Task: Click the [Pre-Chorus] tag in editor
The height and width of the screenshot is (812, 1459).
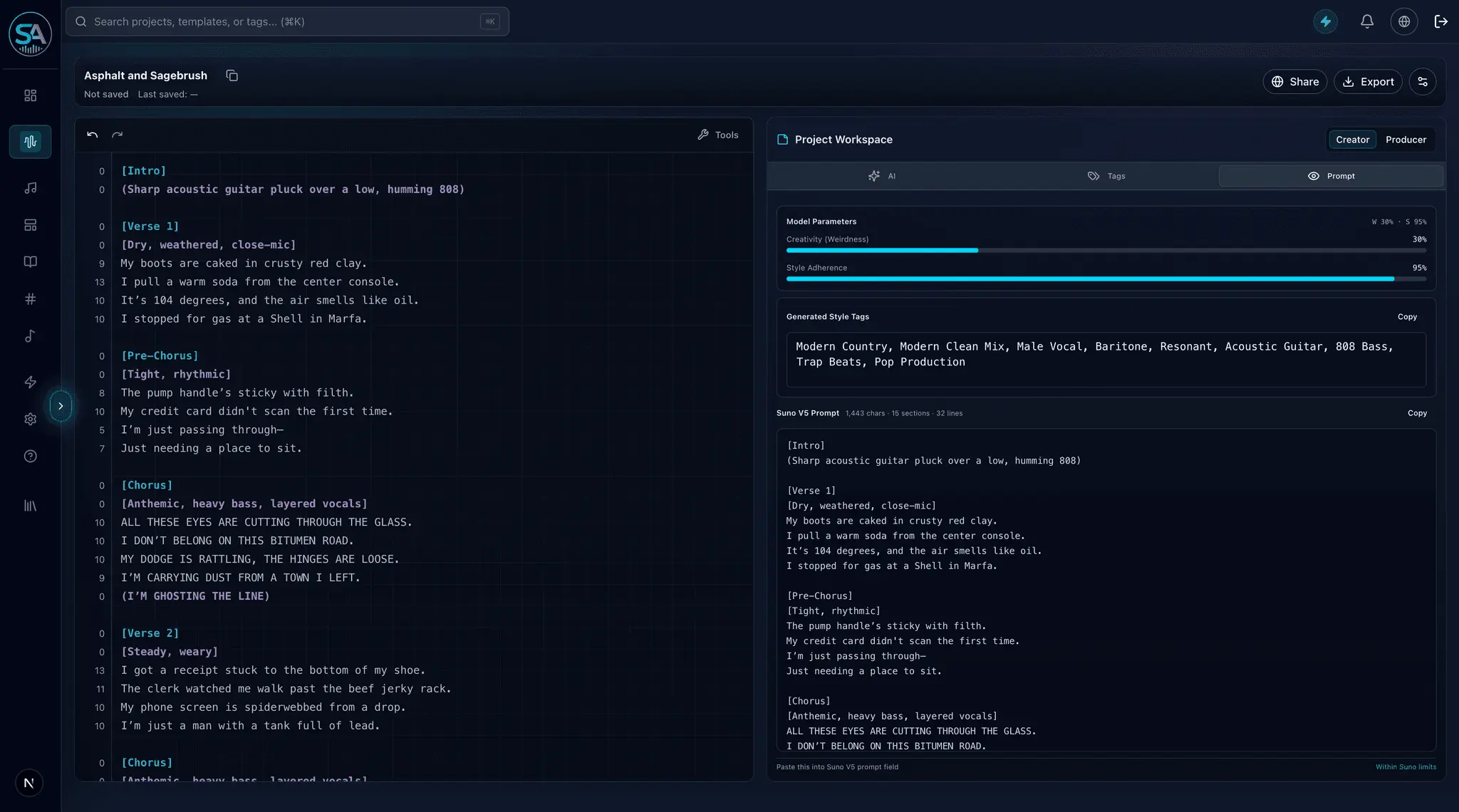Action: pyautogui.click(x=160, y=356)
